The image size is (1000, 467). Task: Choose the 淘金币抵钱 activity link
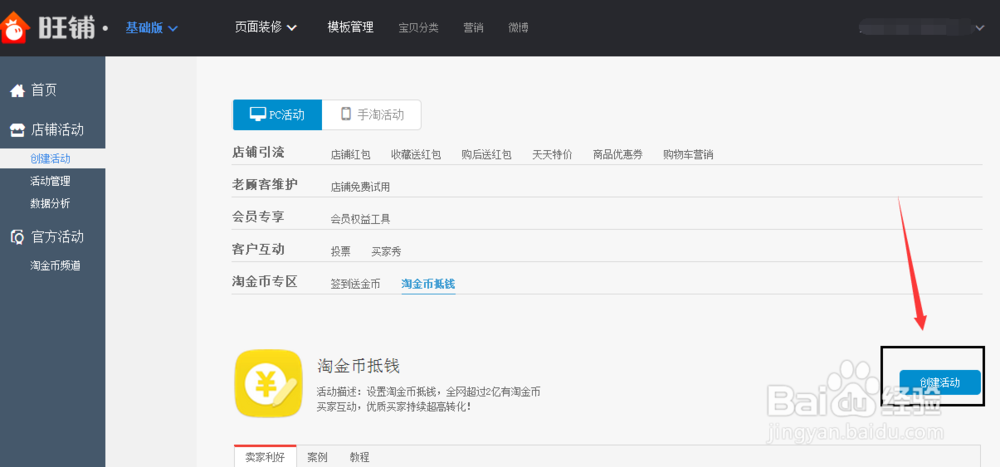point(428,284)
